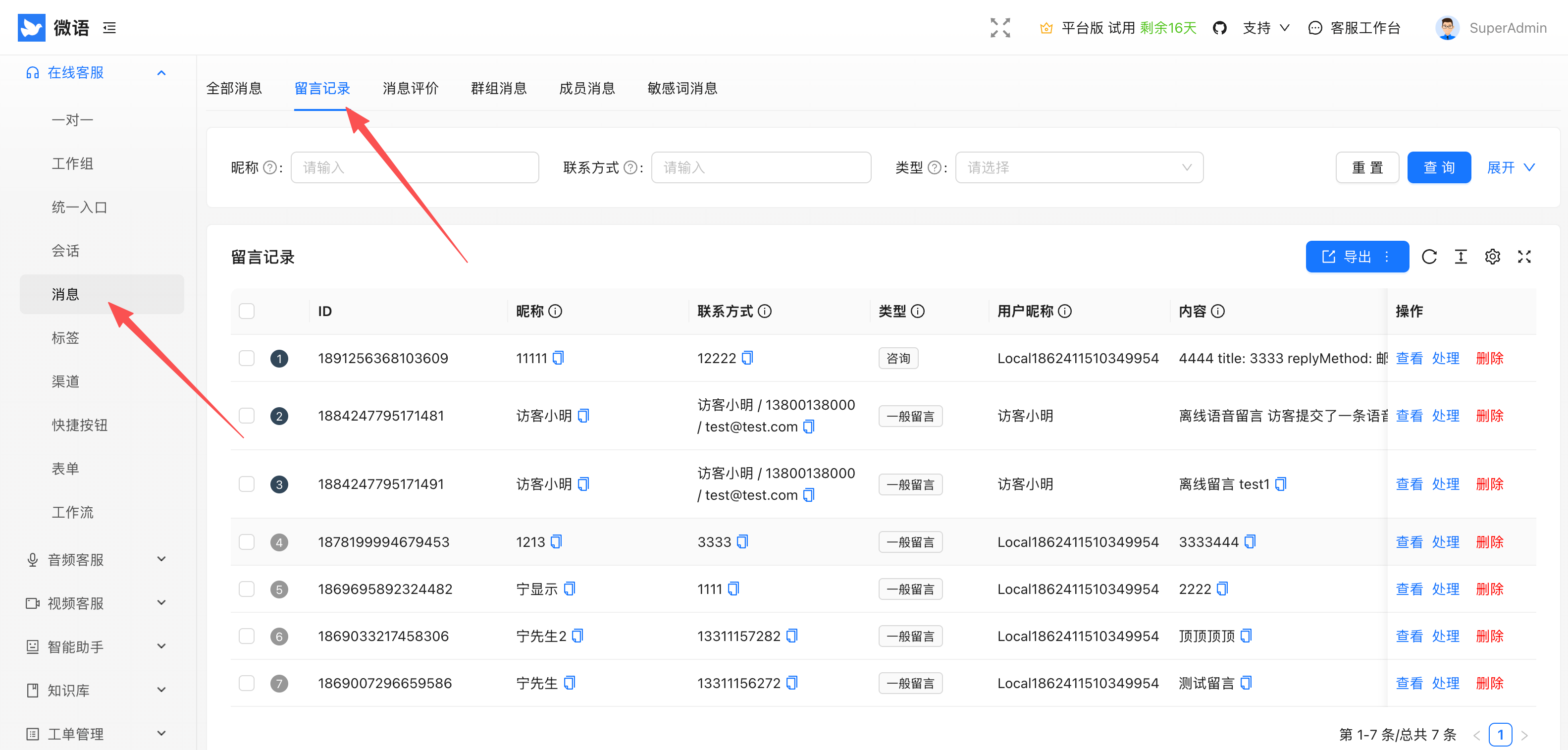This screenshot has width=1568, height=750.
Task: Click info icon in 内容 column header
Action: click(x=1218, y=311)
